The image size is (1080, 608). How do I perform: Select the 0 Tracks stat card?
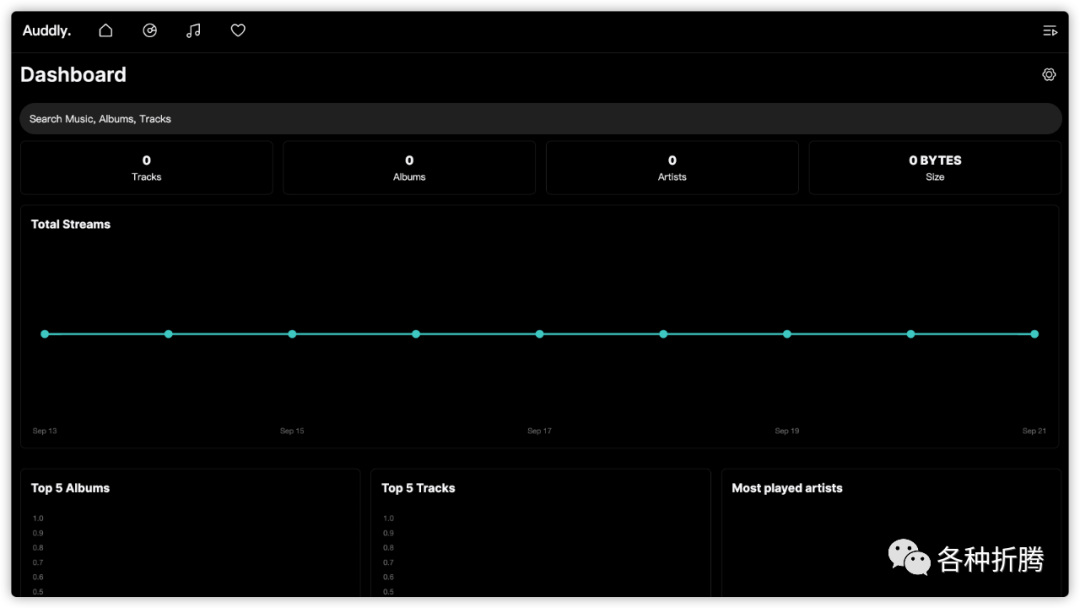point(147,167)
